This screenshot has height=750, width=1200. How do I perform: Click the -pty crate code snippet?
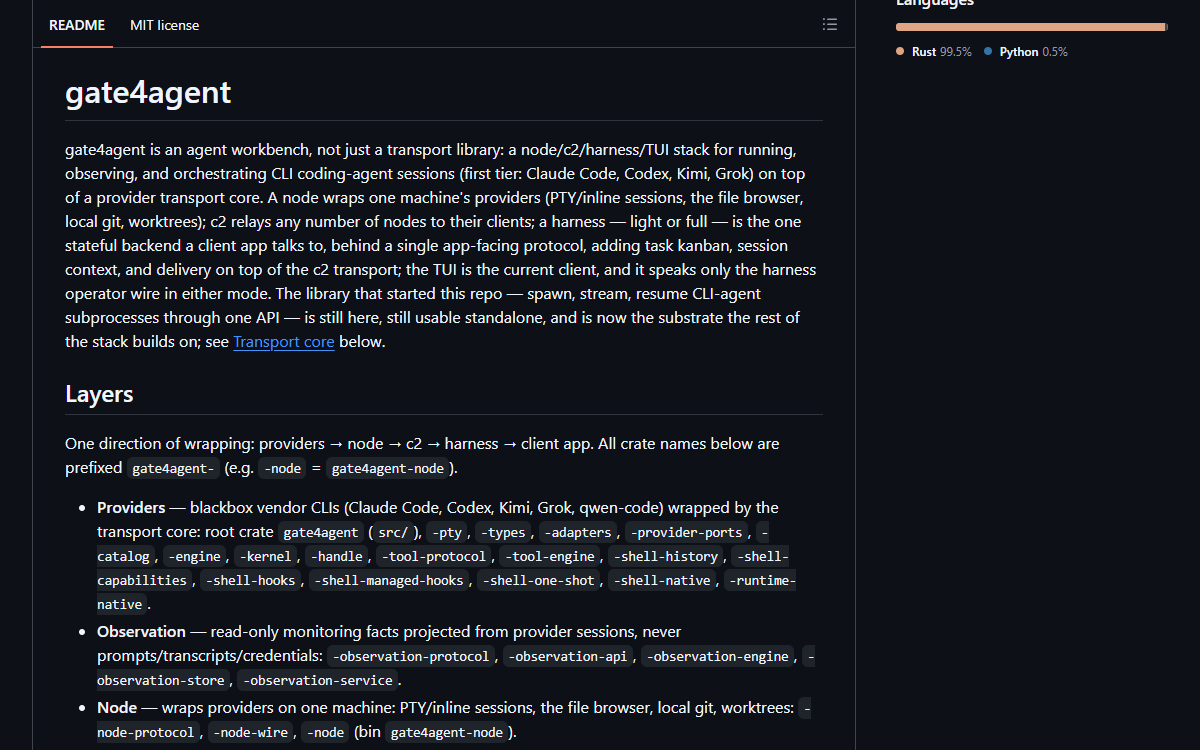[x=446, y=532]
